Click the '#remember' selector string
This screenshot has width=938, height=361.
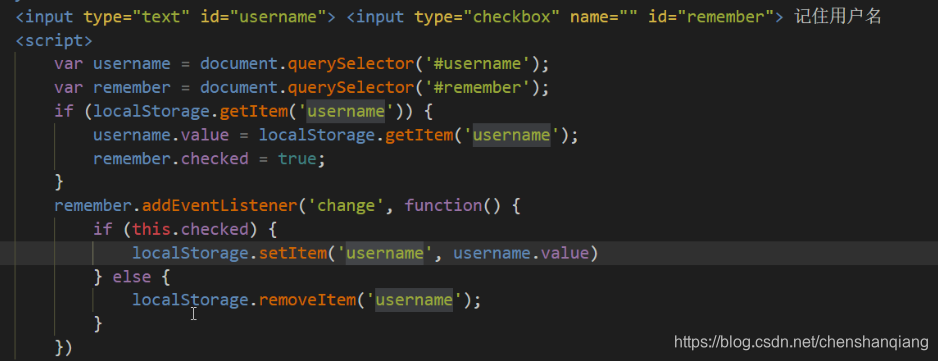477,87
